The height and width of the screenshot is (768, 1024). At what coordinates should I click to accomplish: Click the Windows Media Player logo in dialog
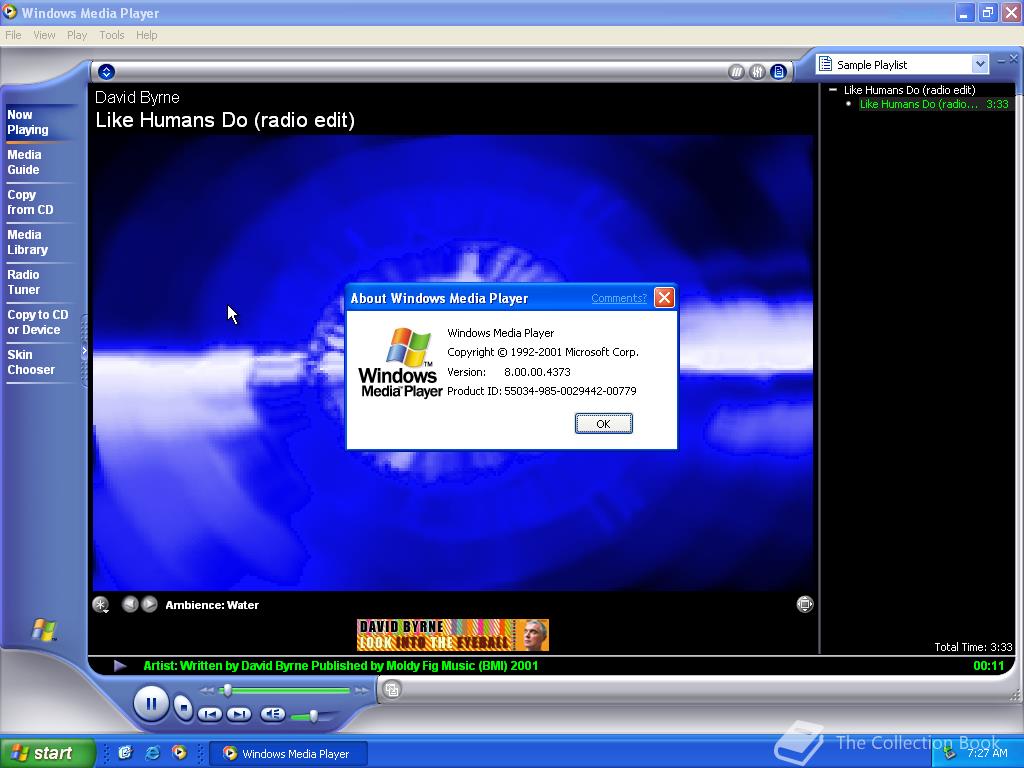coord(400,362)
